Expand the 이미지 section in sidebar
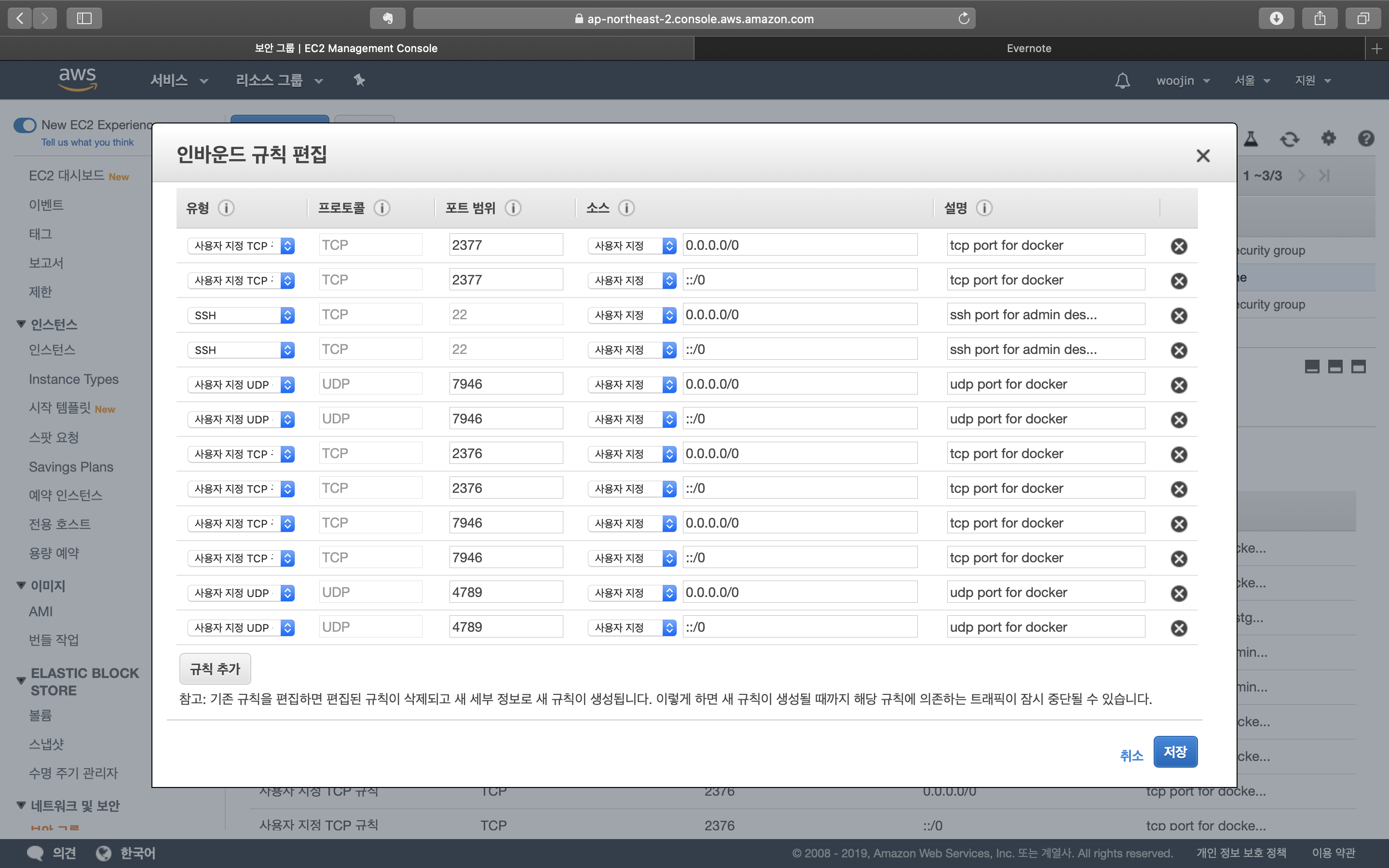 [x=21, y=585]
